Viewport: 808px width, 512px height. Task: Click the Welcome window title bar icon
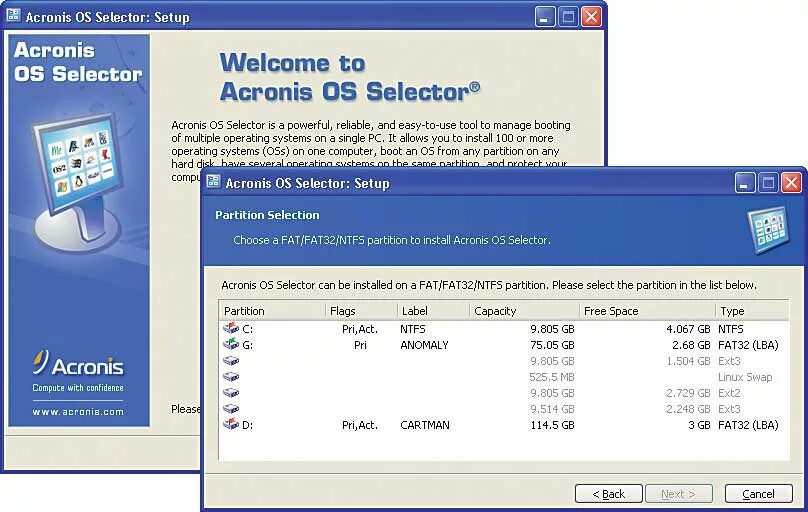coord(13,16)
